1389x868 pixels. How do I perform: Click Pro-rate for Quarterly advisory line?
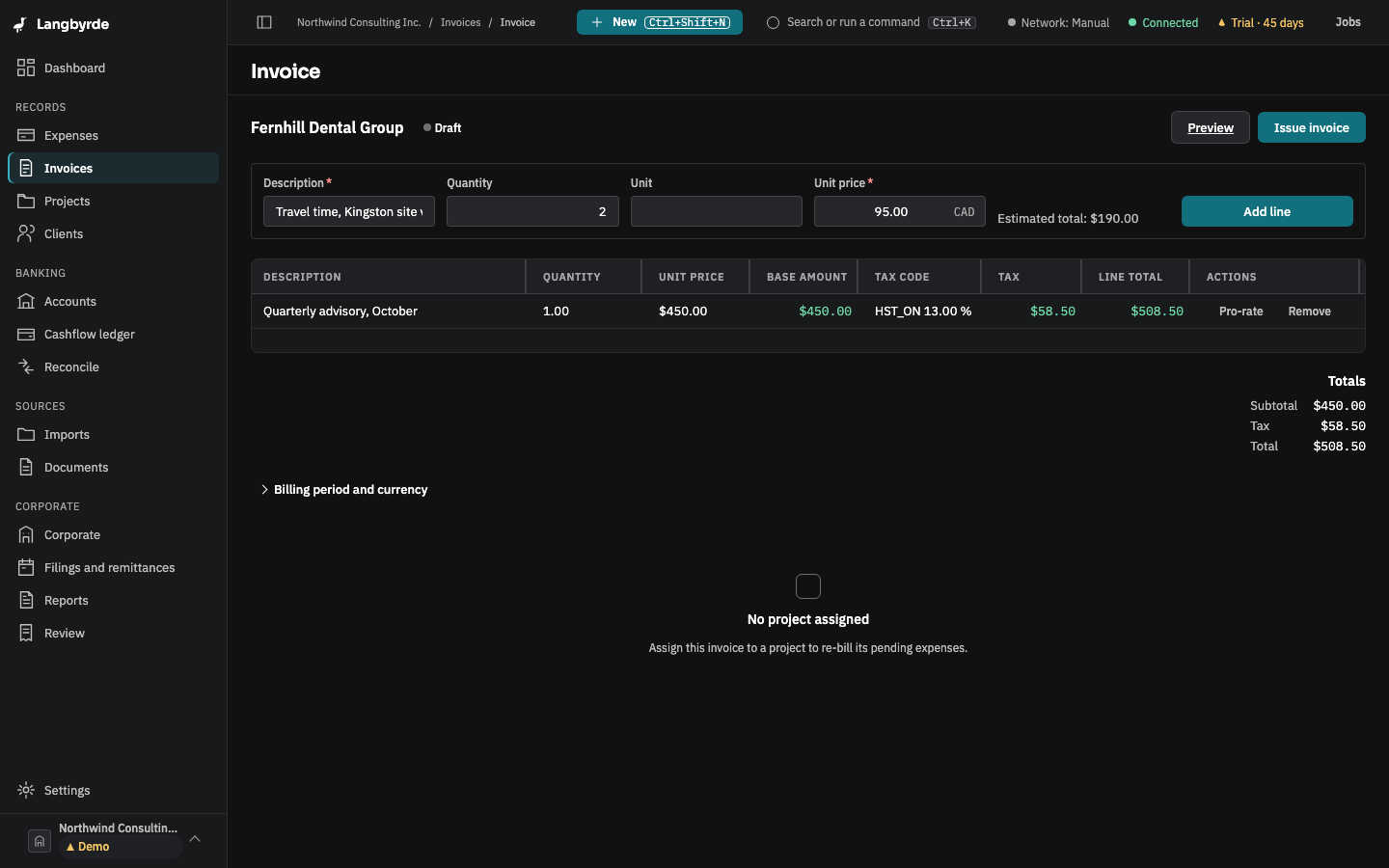coord(1241,312)
